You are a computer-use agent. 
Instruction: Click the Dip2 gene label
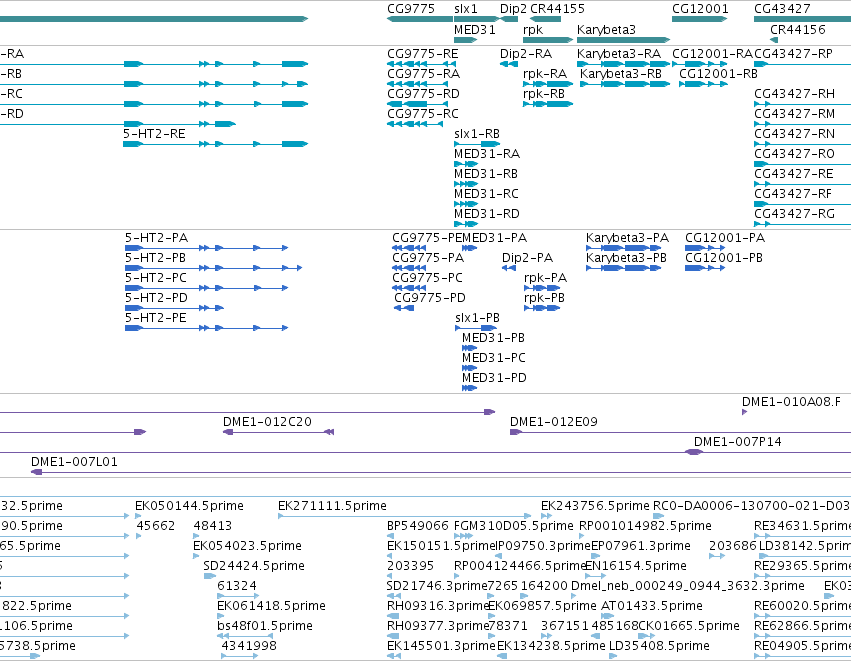pyautogui.click(x=513, y=9)
